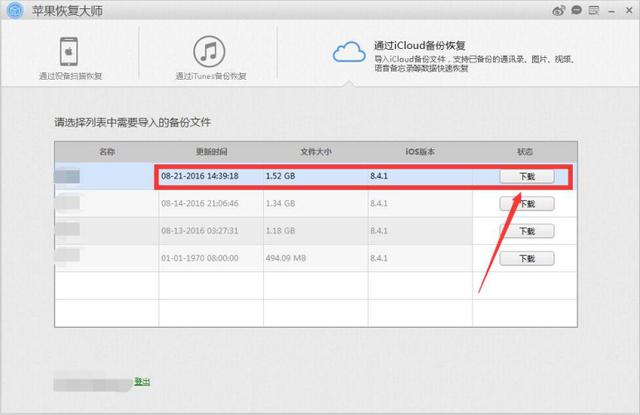
Task: Download the 08-14-2016 1.34 GB backup
Action: [526, 204]
